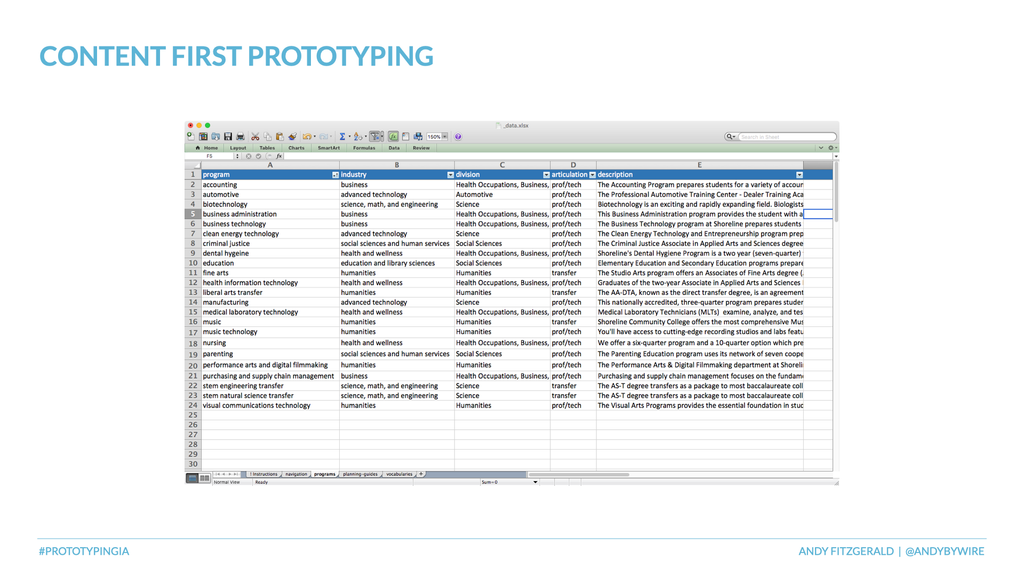This screenshot has width=1024, height=576.
Task: Open the purple Help icon
Action: pyautogui.click(x=458, y=136)
